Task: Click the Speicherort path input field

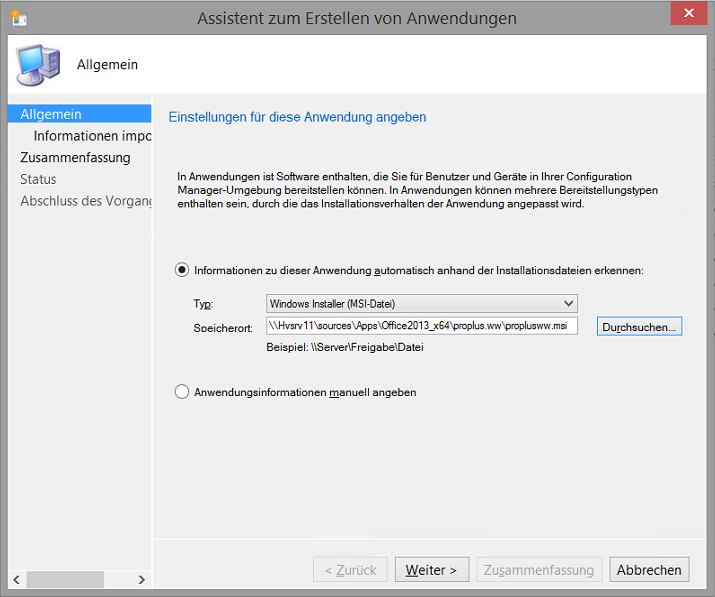Action: pyautogui.click(x=422, y=326)
